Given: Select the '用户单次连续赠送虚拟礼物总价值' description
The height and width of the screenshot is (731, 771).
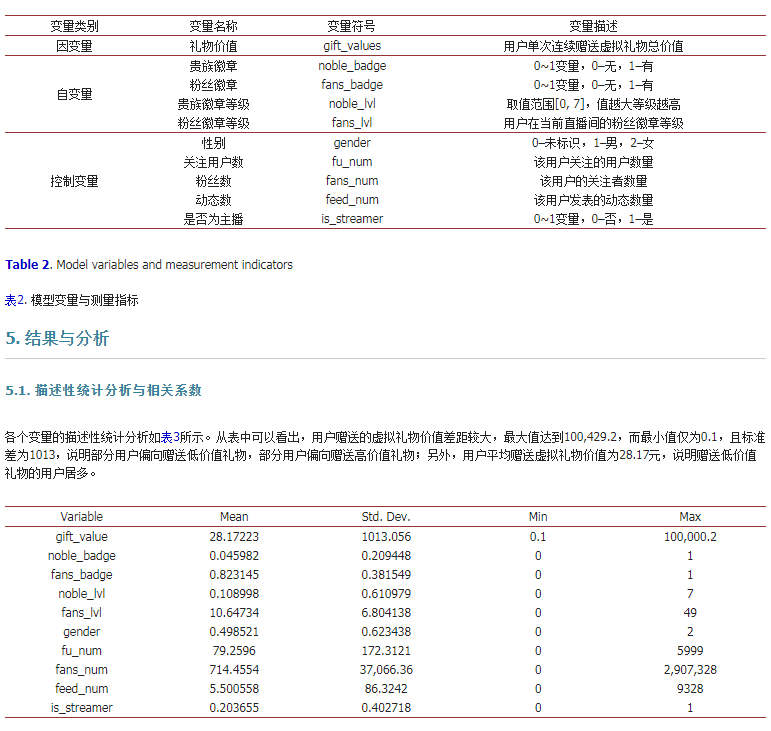Looking at the screenshot, I should 593,46.
